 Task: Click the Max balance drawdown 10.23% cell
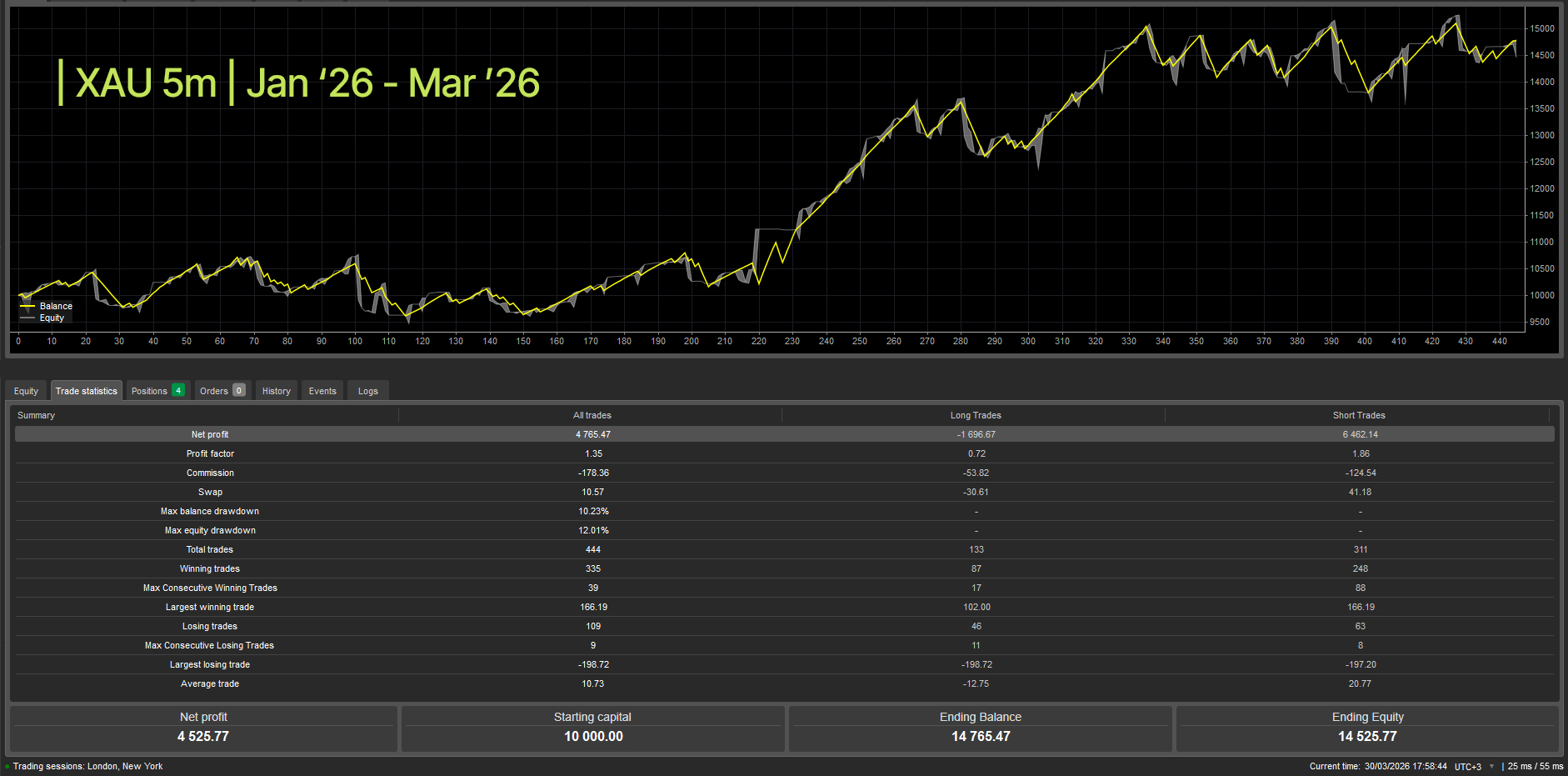pos(592,511)
